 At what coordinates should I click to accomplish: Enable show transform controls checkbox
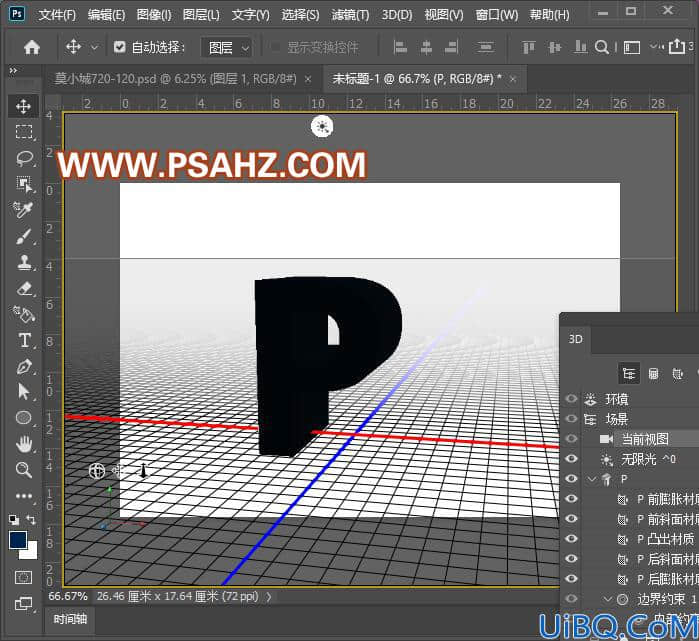click(275, 46)
